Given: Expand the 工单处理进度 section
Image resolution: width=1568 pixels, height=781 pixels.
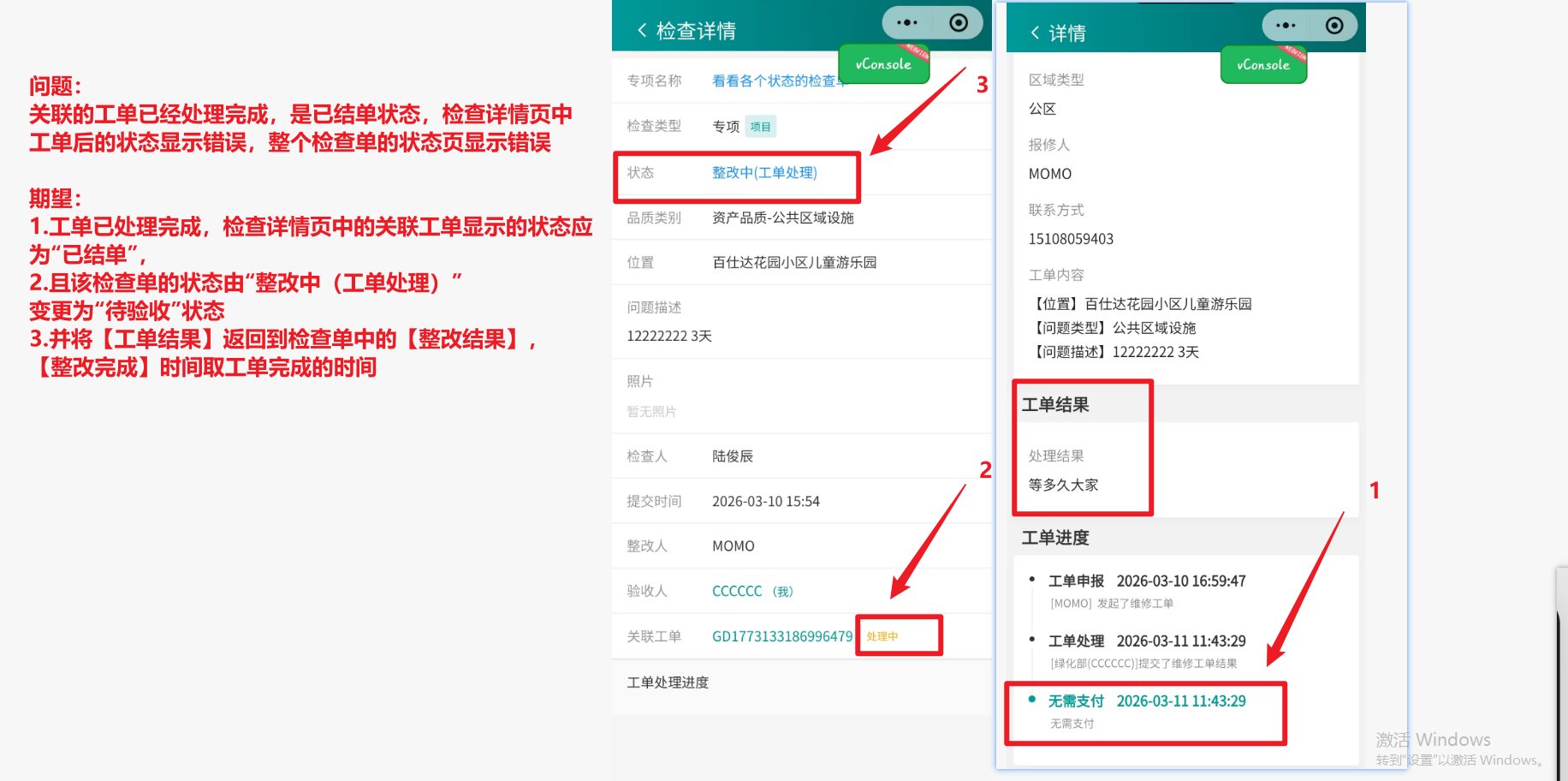Looking at the screenshot, I should [668, 683].
